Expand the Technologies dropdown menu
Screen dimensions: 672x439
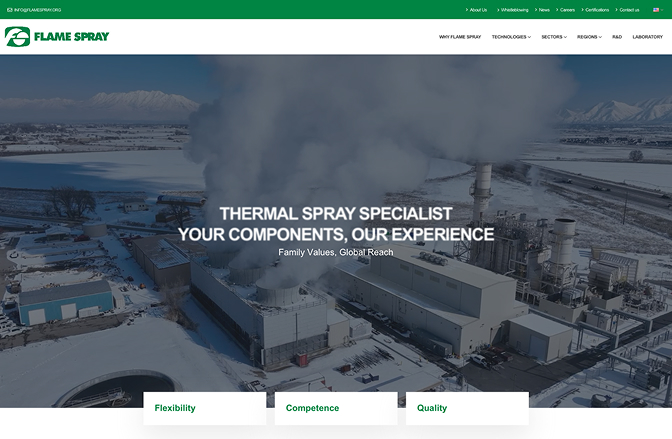[511, 37]
